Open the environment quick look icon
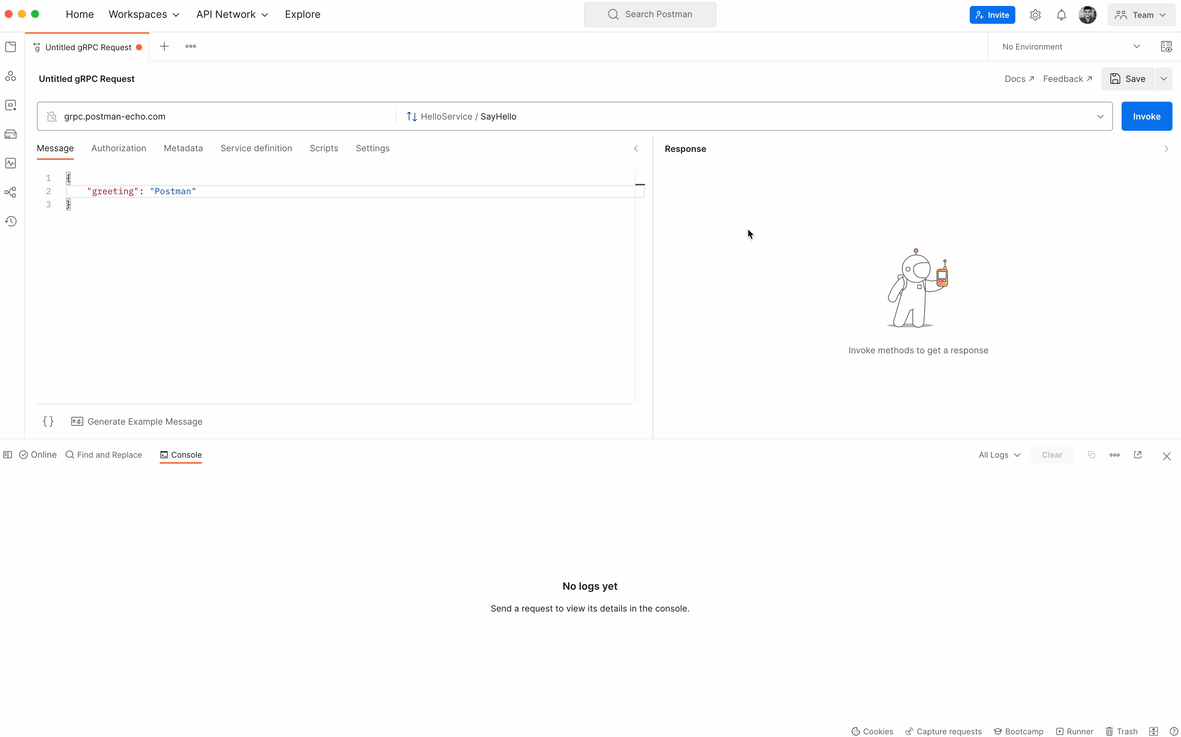1181x737 pixels. click(x=1166, y=47)
